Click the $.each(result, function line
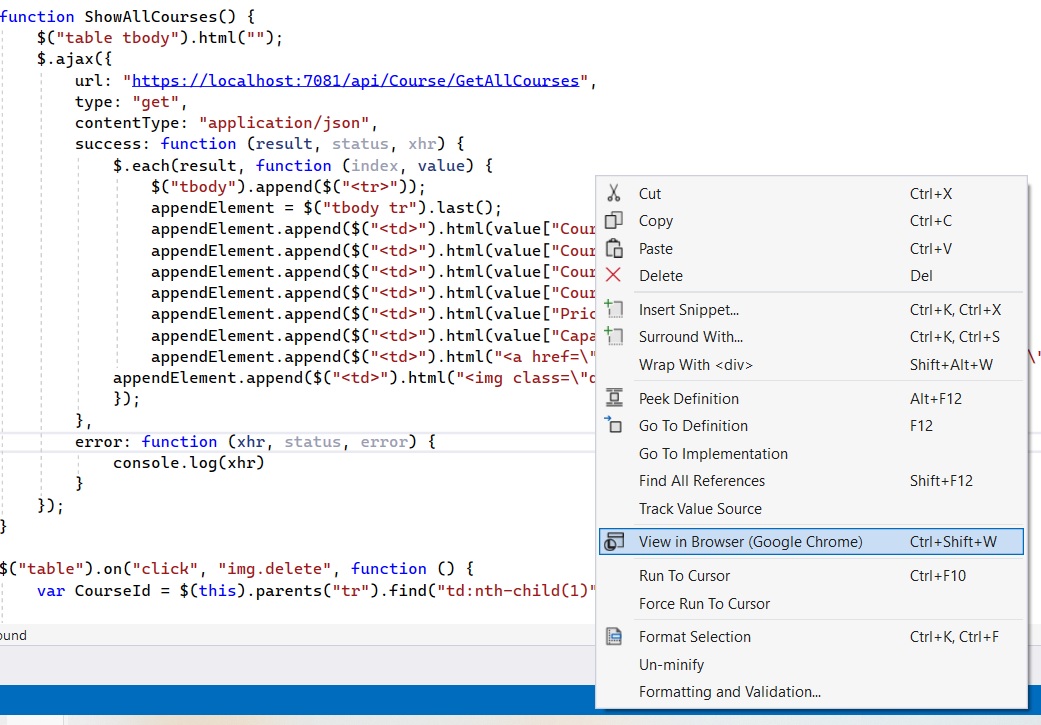1041x725 pixels. pyautogui.click(x=303, y=166)
